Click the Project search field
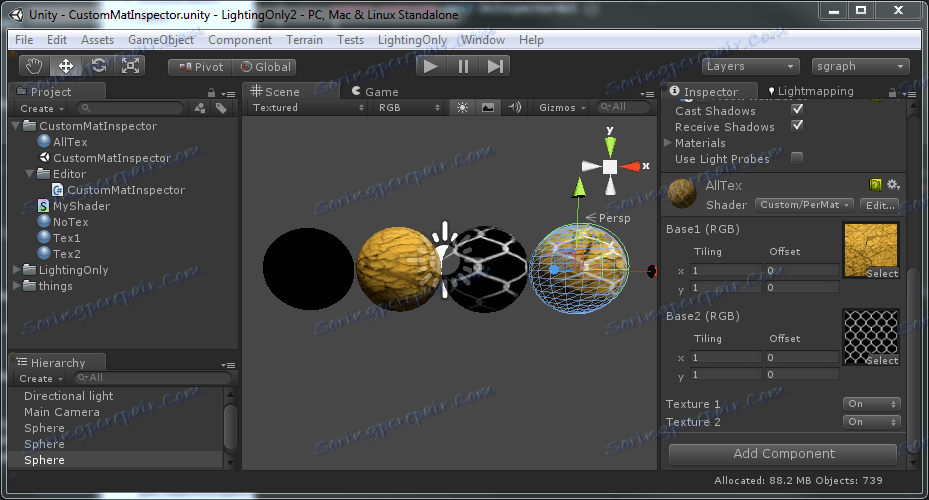This screenshot has width=929, height=500. tap(130, 108)
